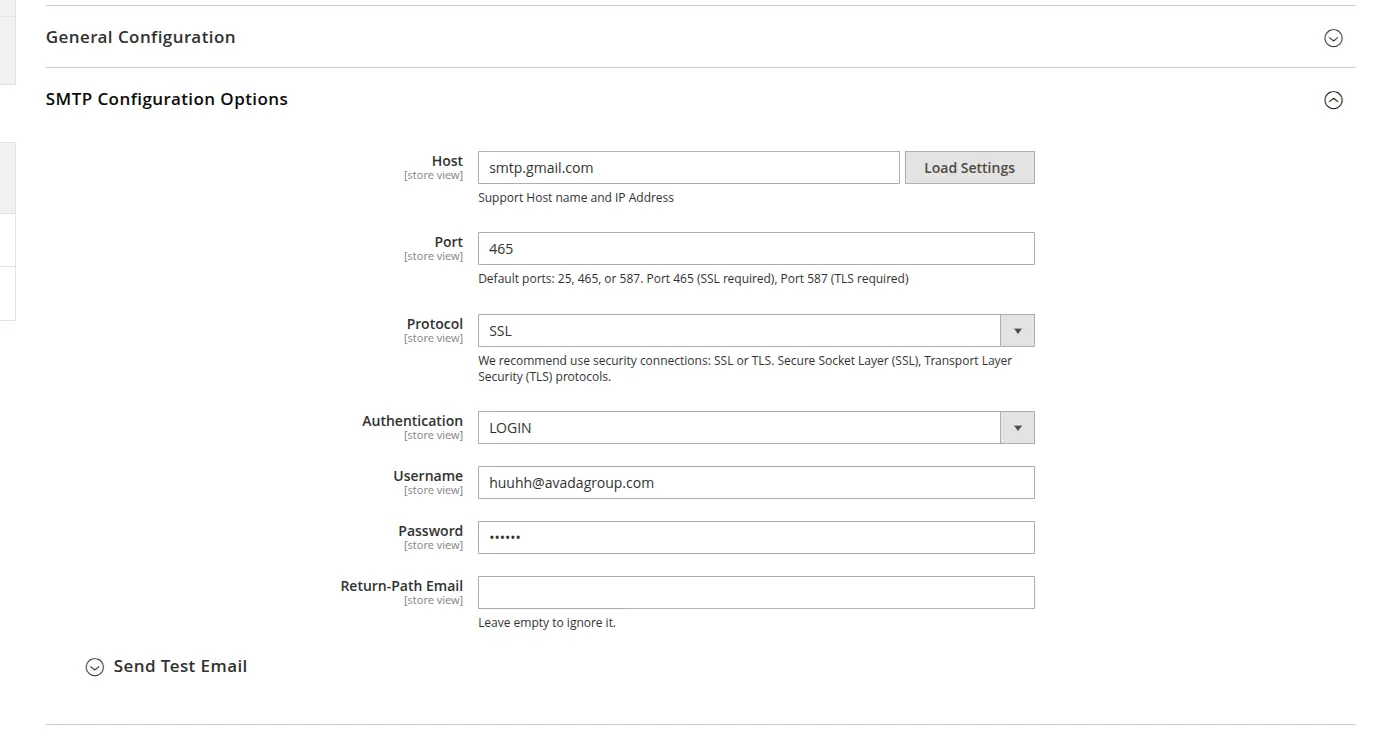
Task: Open the Protocol dropdown arrow
Action: pos(1017,331)
